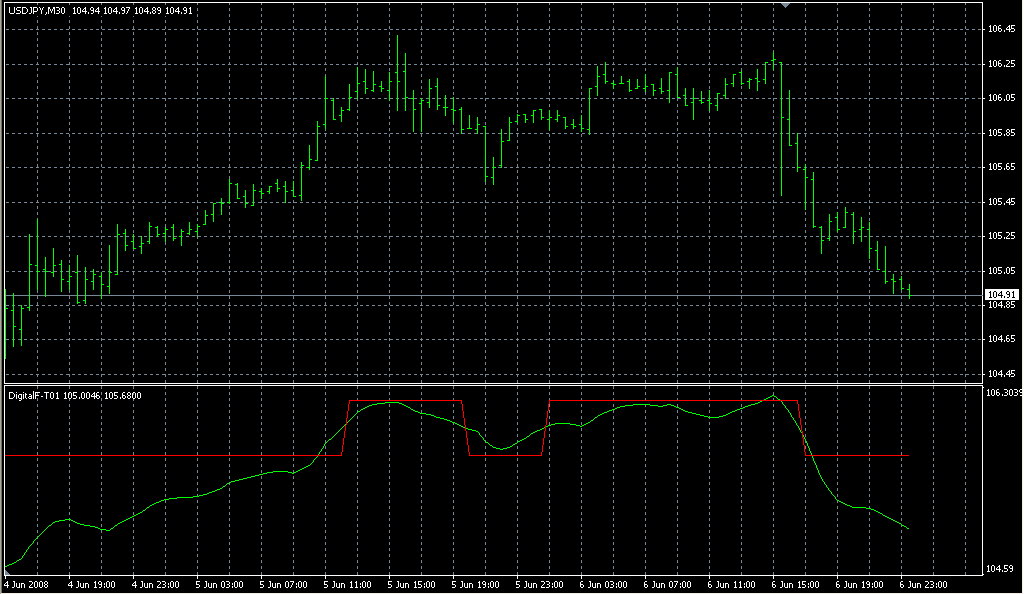Click the 6 Jun 03:00 time label
Image resolution: width=1024 pixels, height=594 pixels.
(x=603, y=585)
